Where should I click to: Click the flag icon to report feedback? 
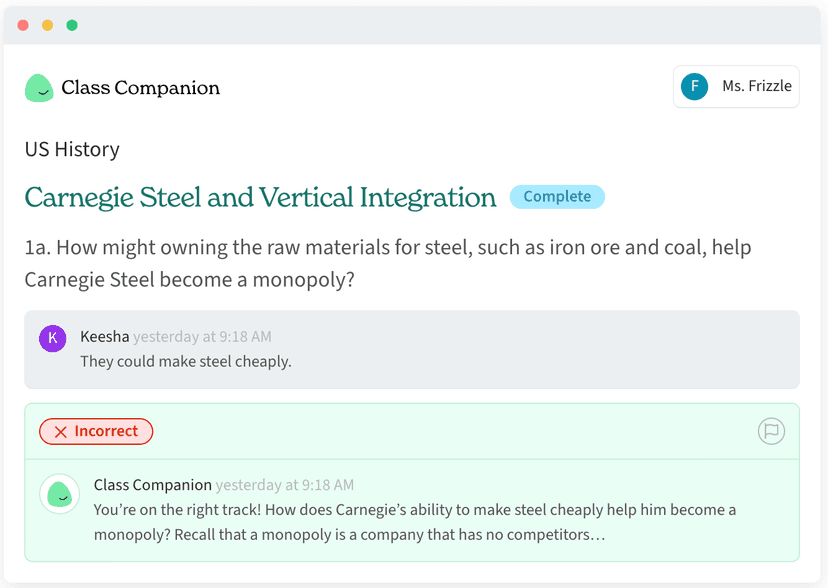[x=770, y=431]
